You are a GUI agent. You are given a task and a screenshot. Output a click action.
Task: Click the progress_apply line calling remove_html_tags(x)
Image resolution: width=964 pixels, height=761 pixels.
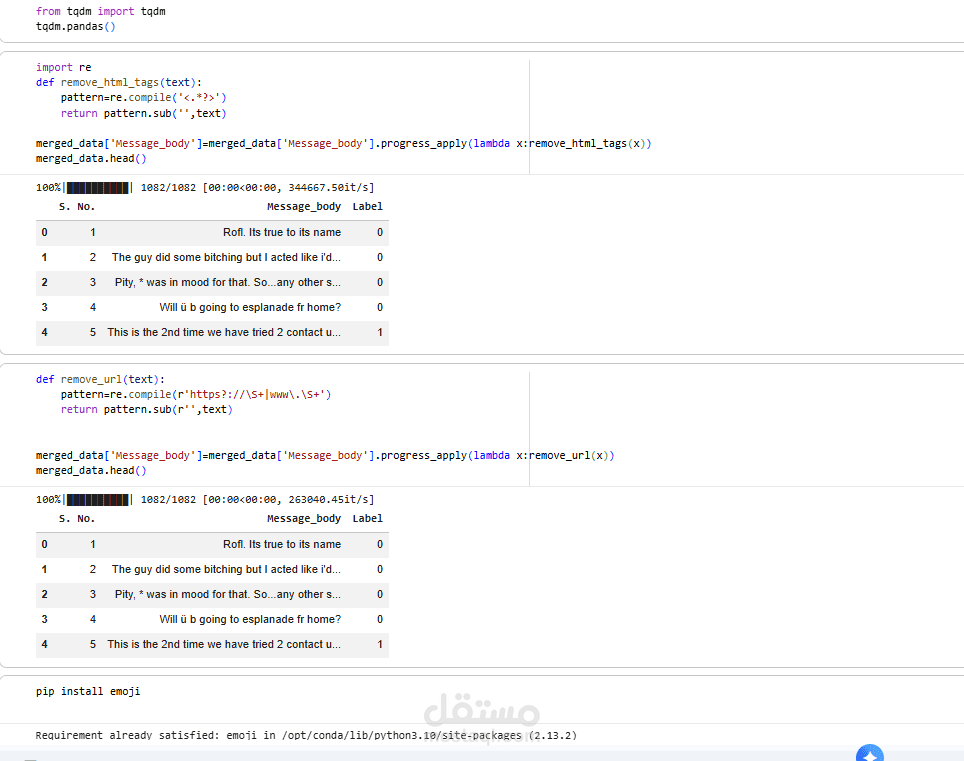[343, 143]
